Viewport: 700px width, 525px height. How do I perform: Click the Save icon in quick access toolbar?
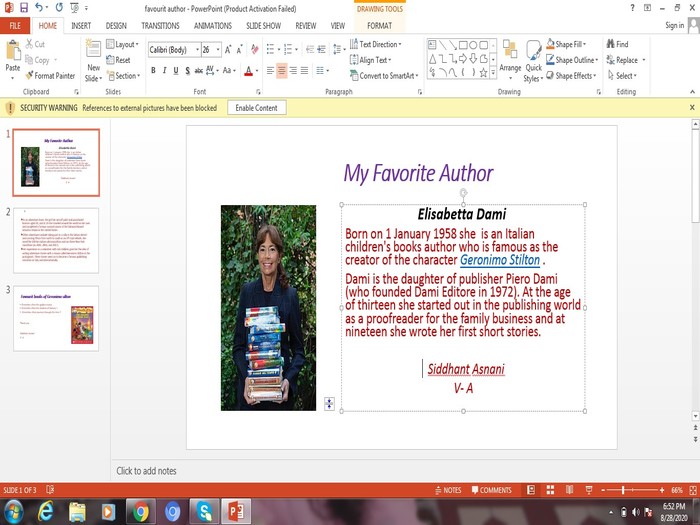24,8
